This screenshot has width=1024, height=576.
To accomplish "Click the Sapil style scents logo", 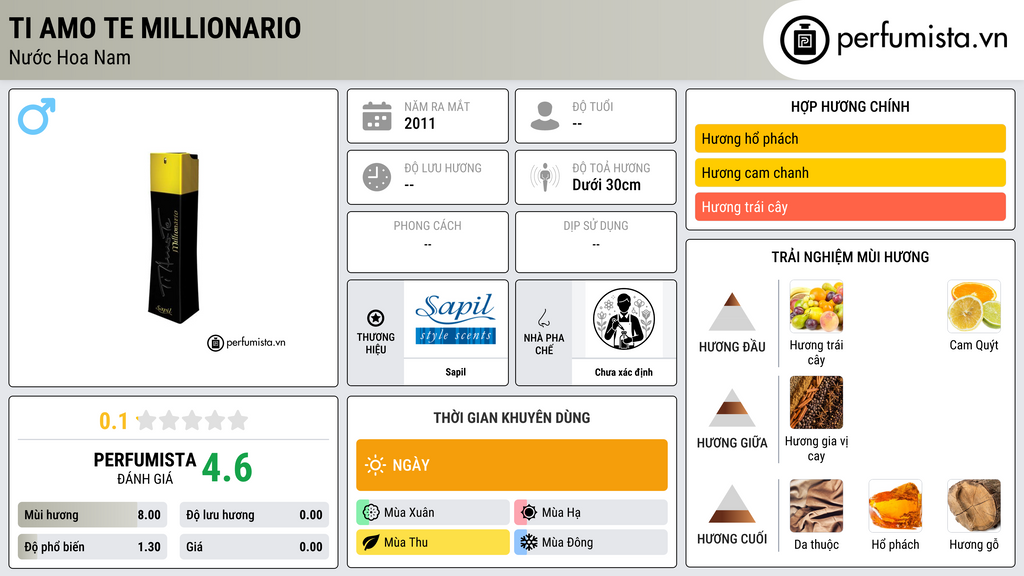I will 456,319.
